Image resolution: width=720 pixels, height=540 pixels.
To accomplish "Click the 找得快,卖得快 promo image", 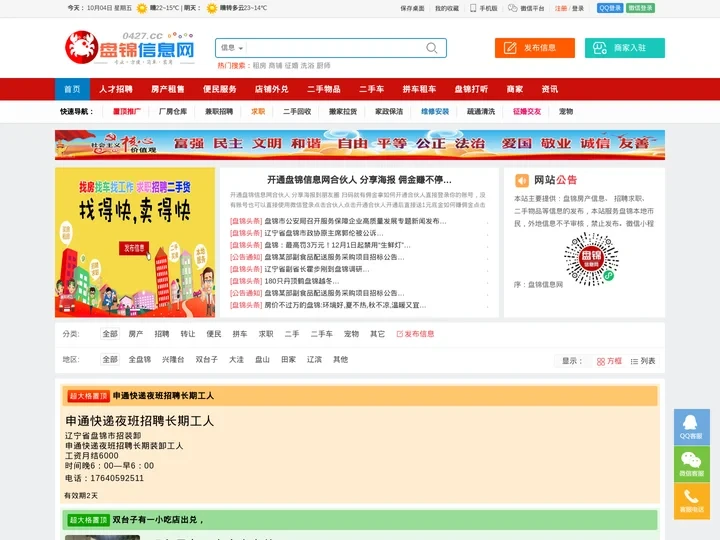I will tap(135, 242).
